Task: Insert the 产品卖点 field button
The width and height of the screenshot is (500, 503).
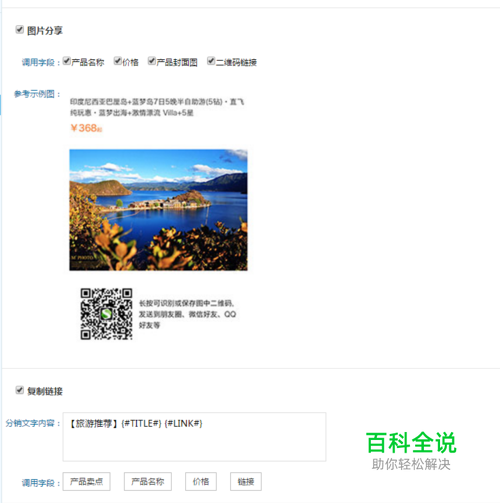Action: tap(87, 481)
